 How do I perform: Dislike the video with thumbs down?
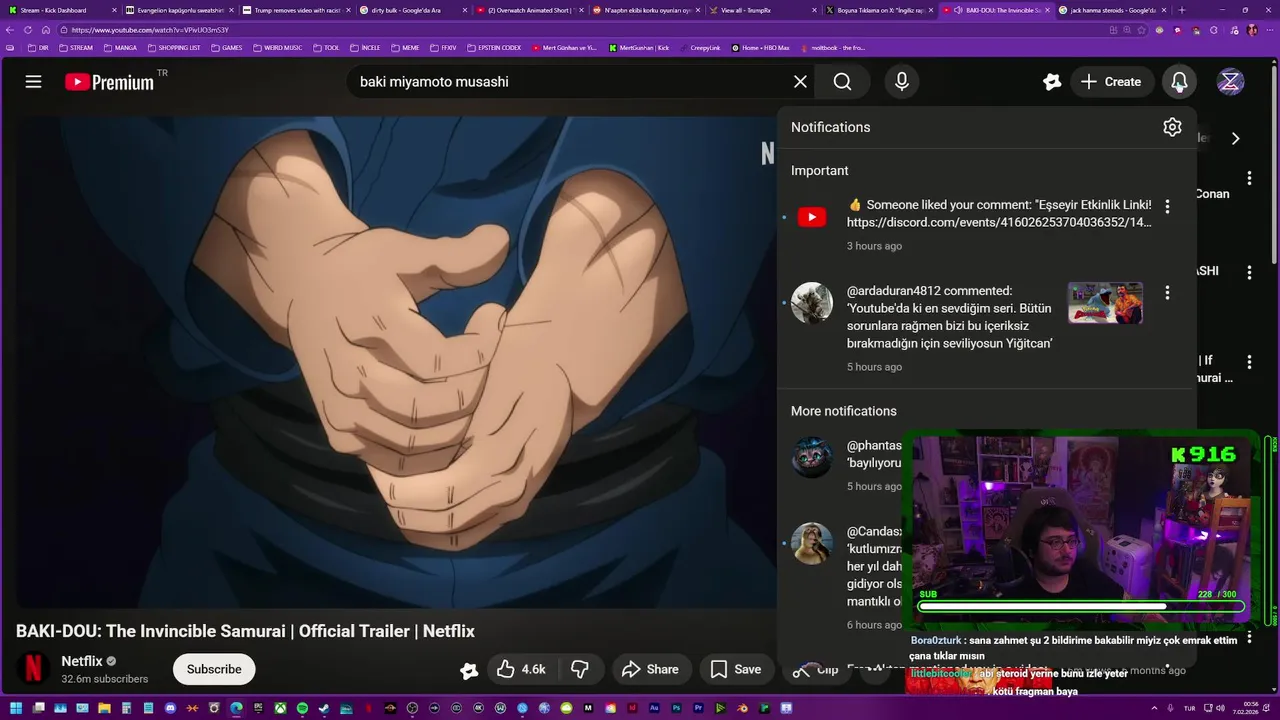[579, 669]
